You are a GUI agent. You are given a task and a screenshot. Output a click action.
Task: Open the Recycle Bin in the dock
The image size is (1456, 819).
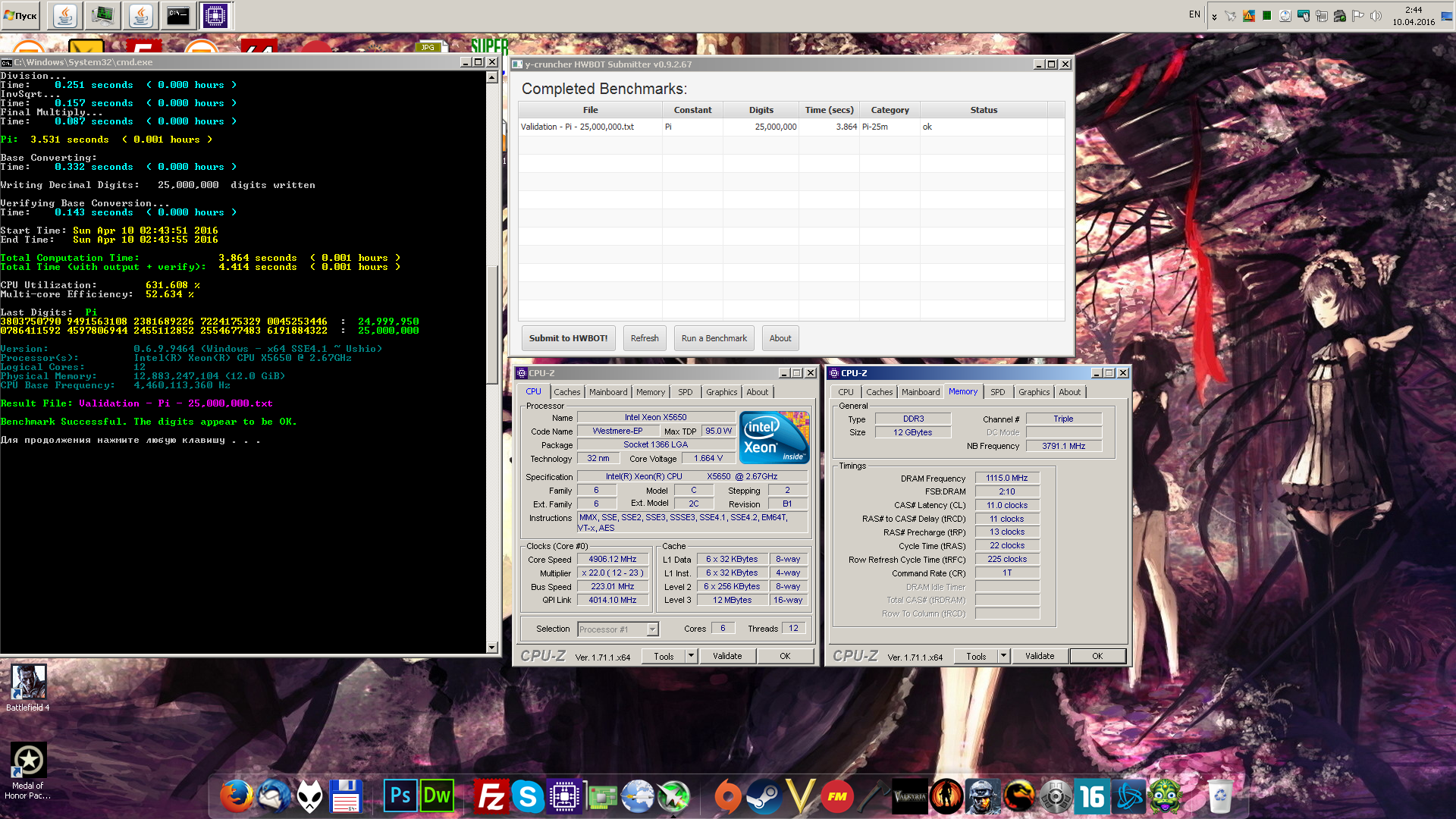[x=1219, y=796]
